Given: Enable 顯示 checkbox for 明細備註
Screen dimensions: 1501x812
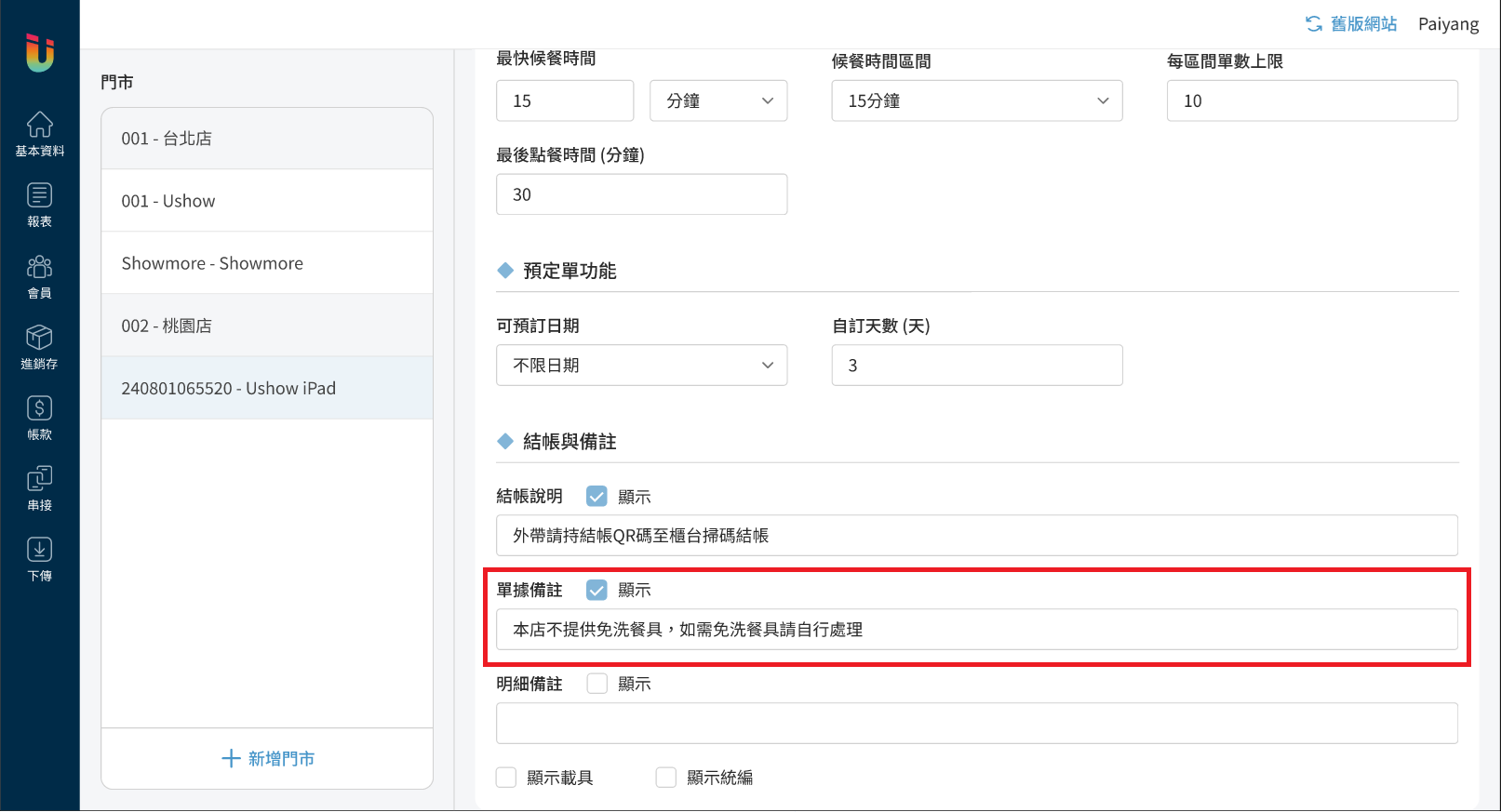Looking at the screenshot, I should 596,684.
